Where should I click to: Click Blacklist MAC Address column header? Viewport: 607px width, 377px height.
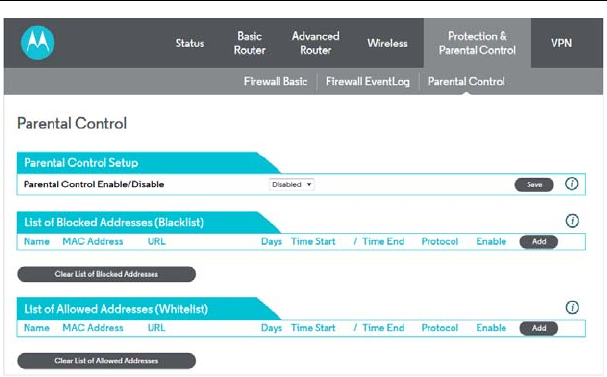pos(93,242)
